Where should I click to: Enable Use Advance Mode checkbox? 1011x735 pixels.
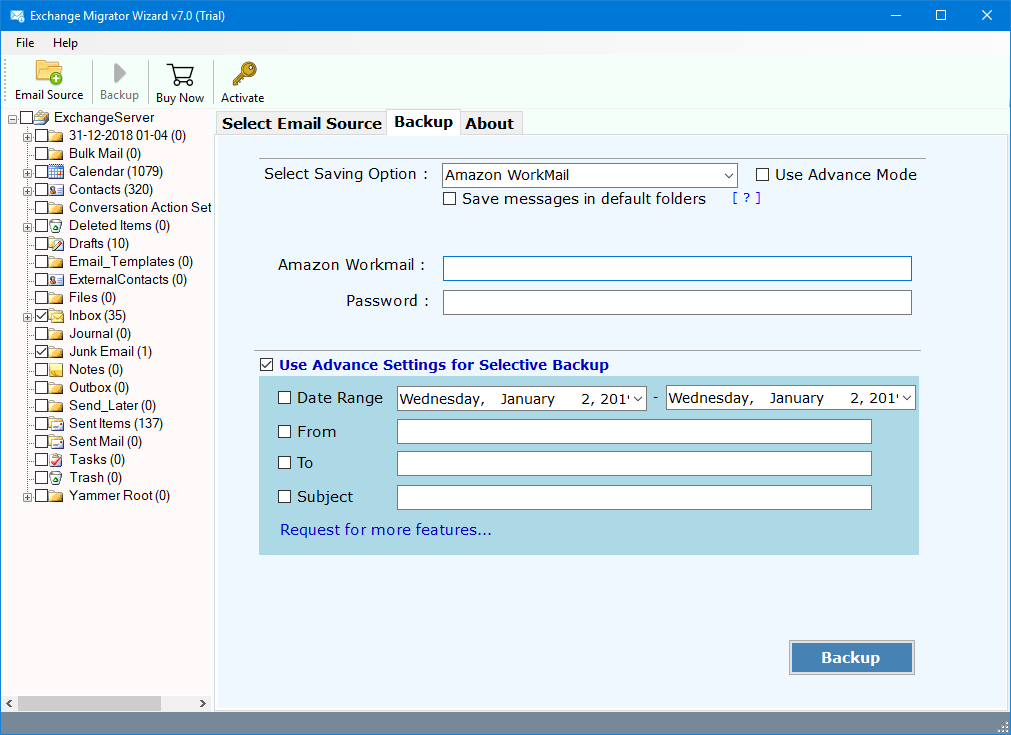coord(762,175)
